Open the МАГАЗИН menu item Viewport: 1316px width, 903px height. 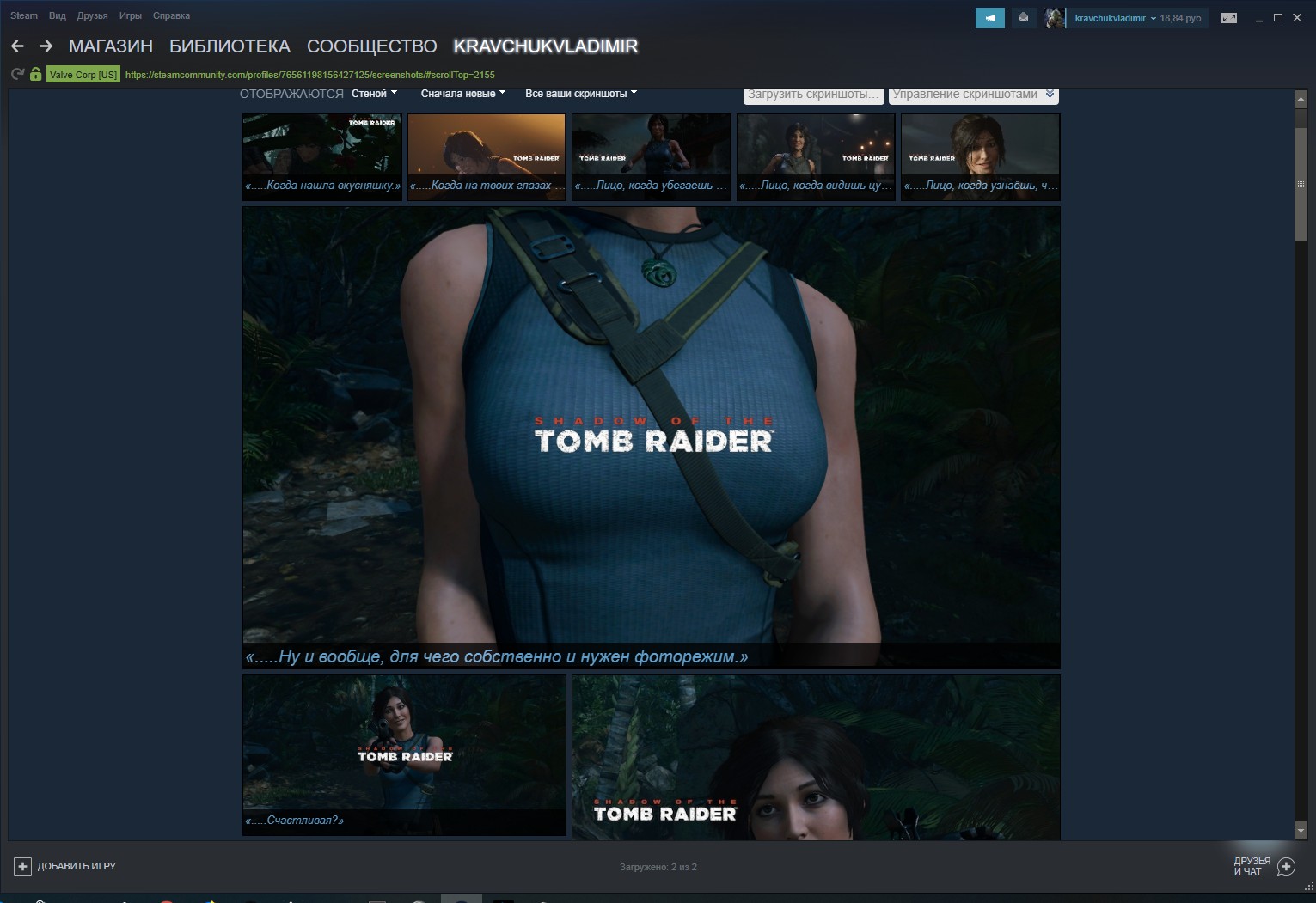[x=113, y=46]
